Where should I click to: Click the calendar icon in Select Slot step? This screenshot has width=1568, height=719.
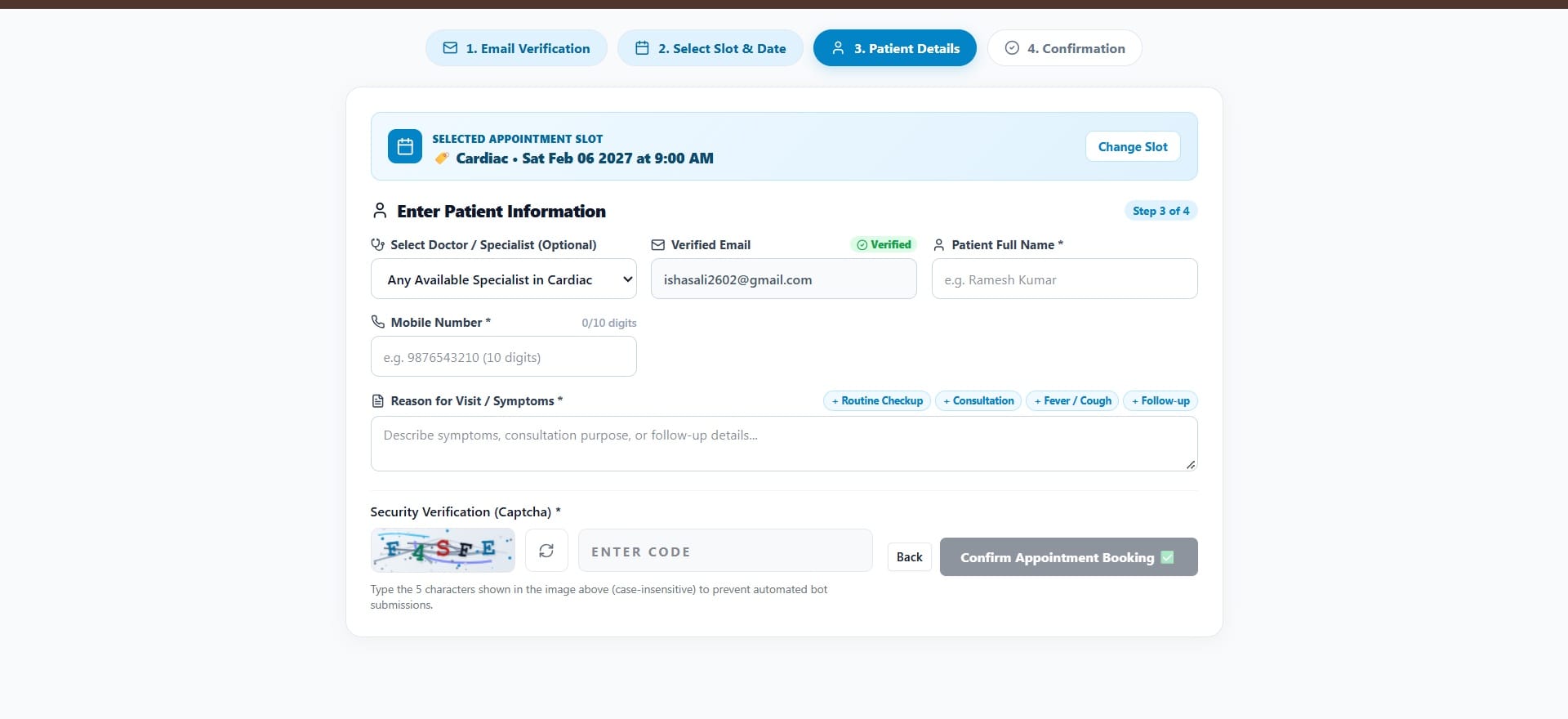642,48
